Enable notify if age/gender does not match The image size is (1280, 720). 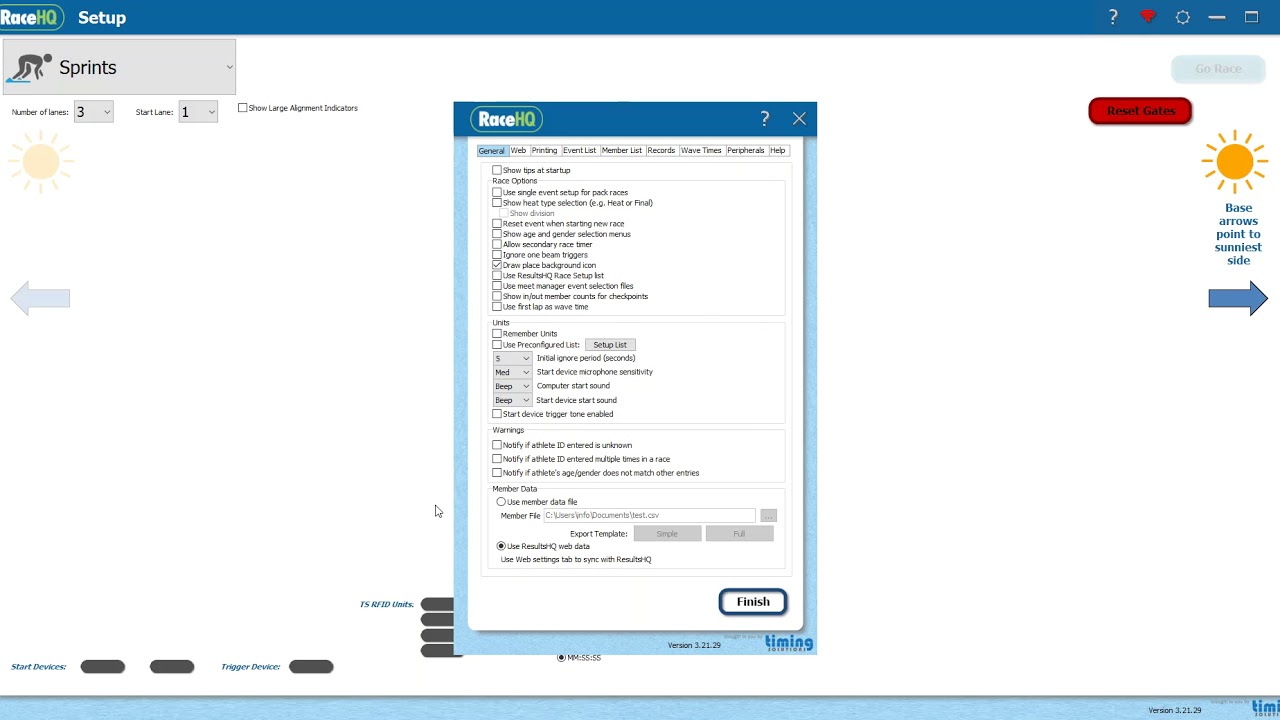coord(497,473)
